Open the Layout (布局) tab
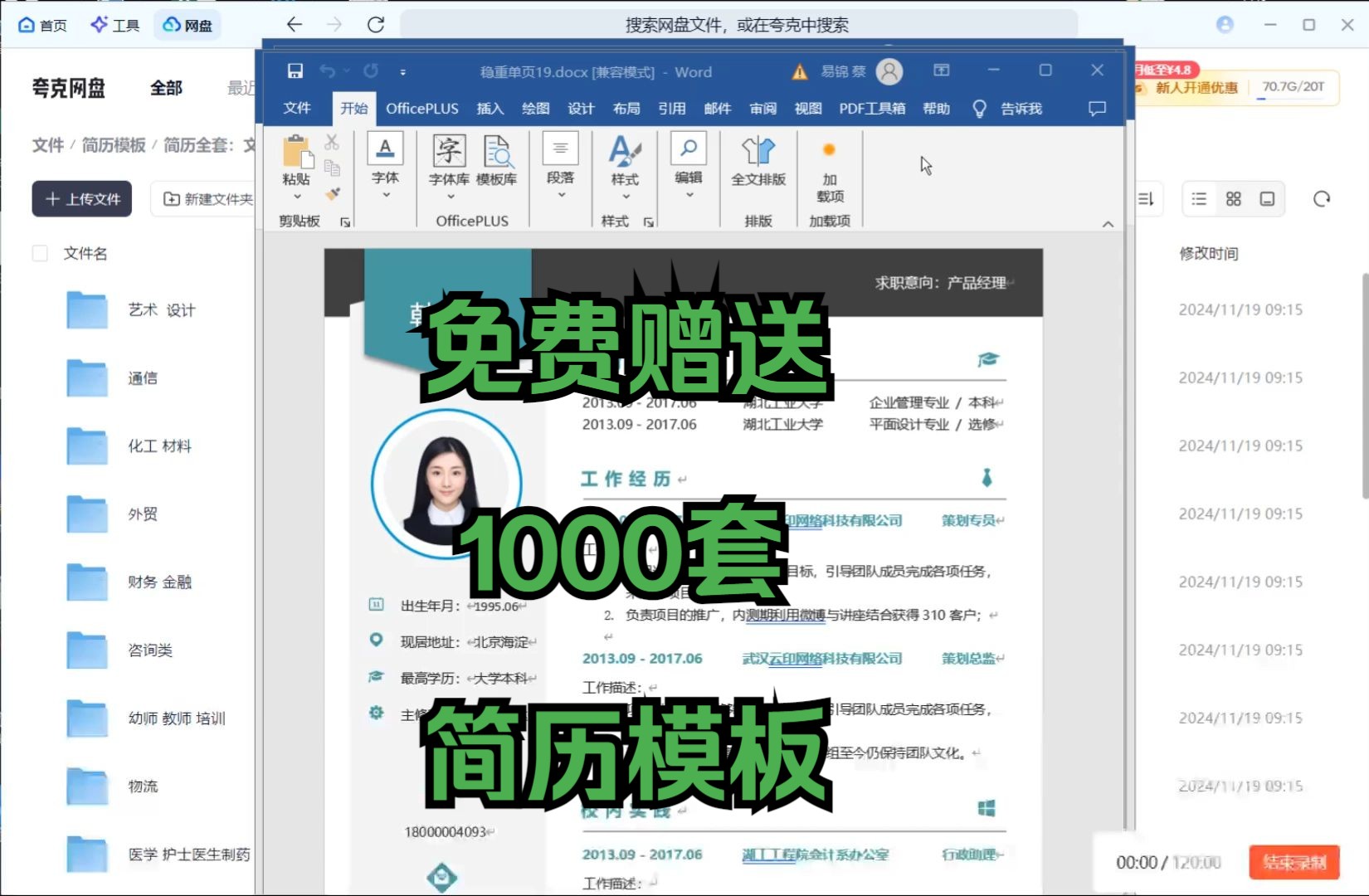The width and height of the screenshot is (1369, 896). pos(626,108)
